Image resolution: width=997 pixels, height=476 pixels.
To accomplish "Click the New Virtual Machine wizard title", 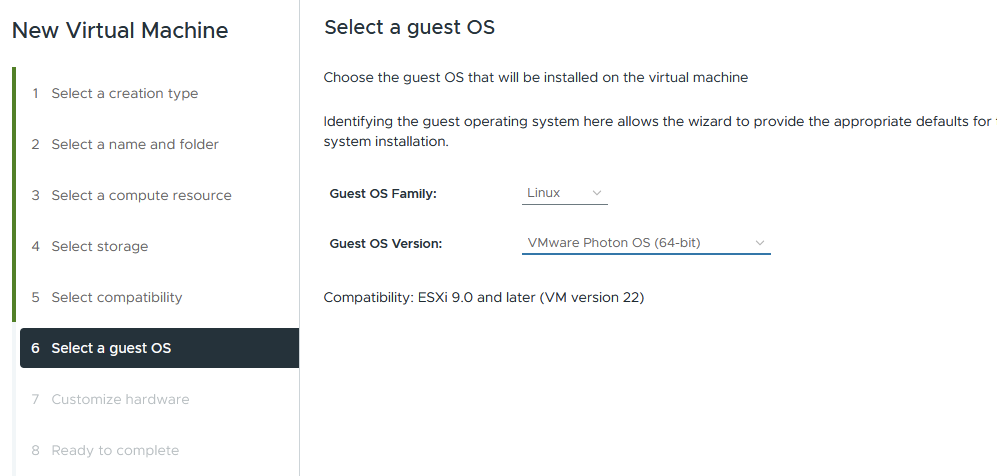I will click(x=120, y=31).
